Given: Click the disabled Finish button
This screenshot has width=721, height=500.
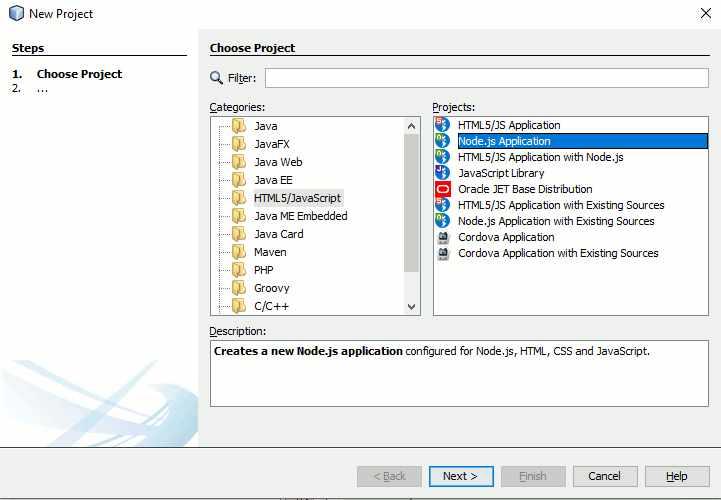Looking at the screenshot, I should (x=533, y=476).
